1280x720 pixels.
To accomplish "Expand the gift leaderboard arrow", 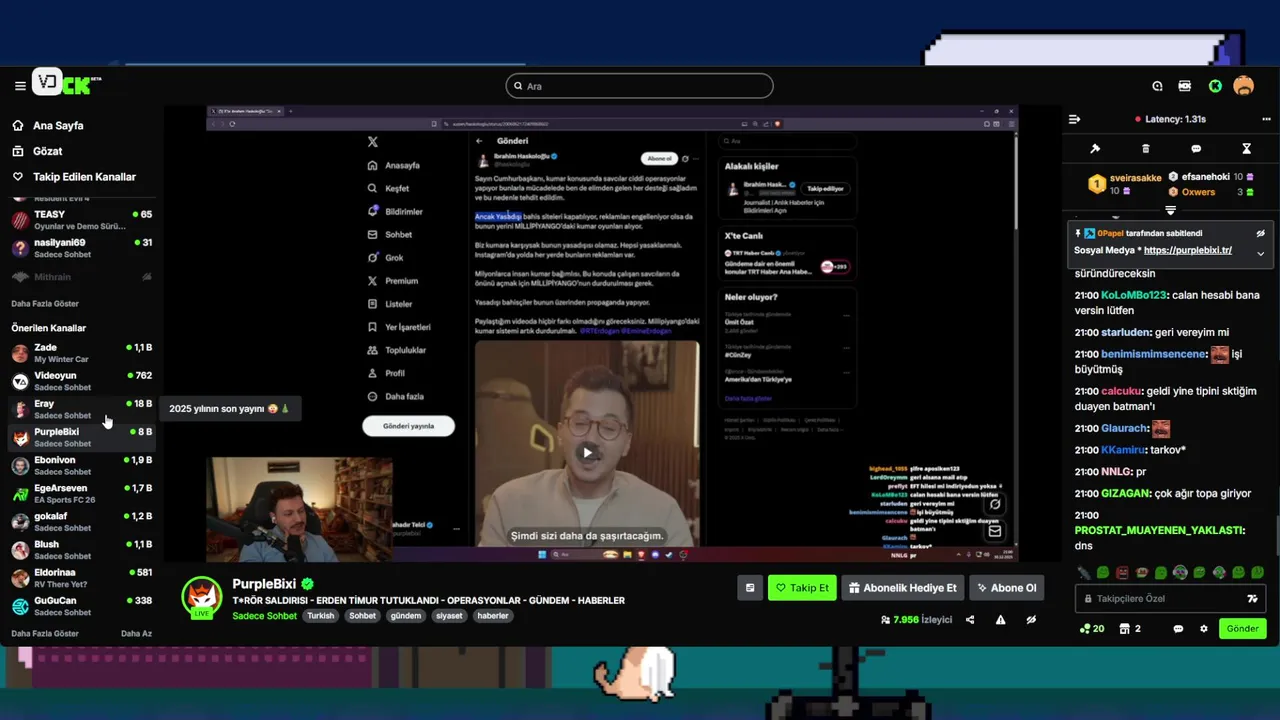I will coord(1170,211).
